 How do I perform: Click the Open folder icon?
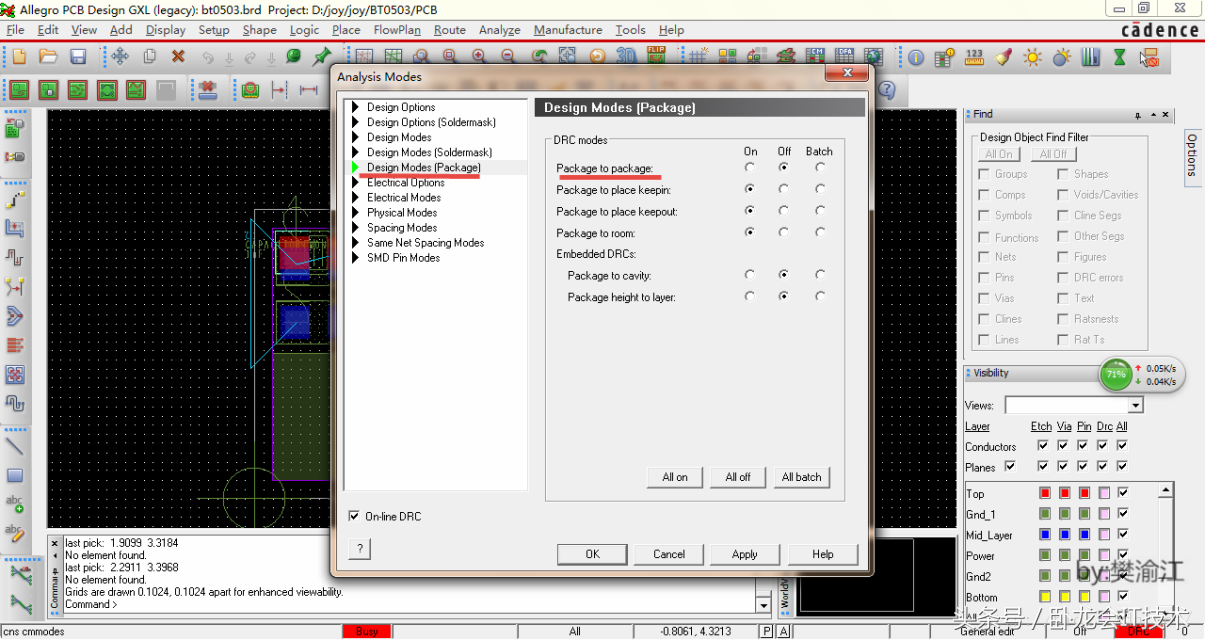(x=49, y=57)
